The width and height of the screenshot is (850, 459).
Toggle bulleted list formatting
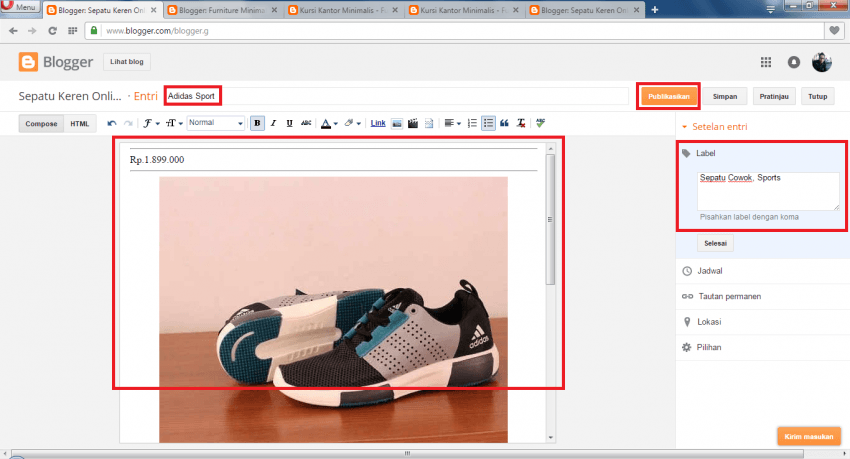point(488,123)
